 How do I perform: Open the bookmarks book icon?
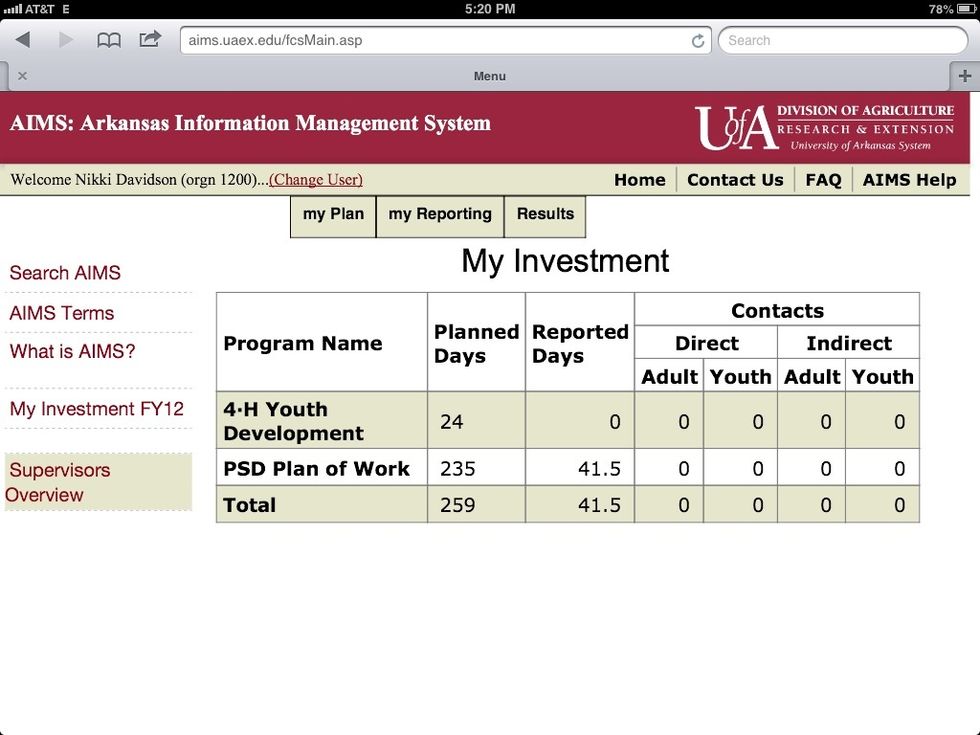(109, 41)
